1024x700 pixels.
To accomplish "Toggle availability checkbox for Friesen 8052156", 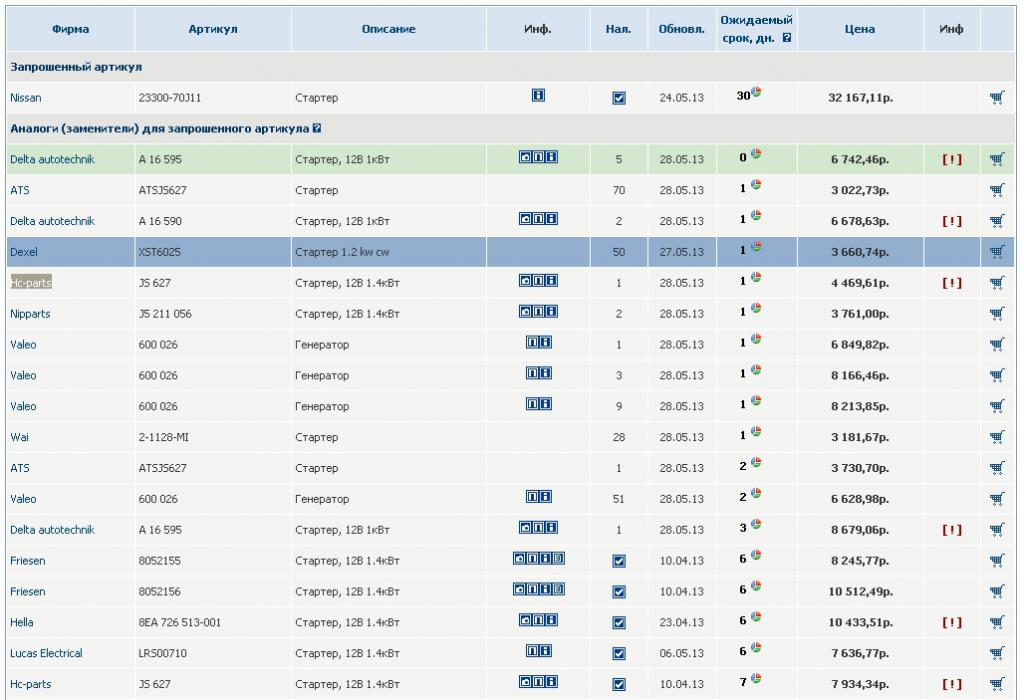I will pos(619,592).
